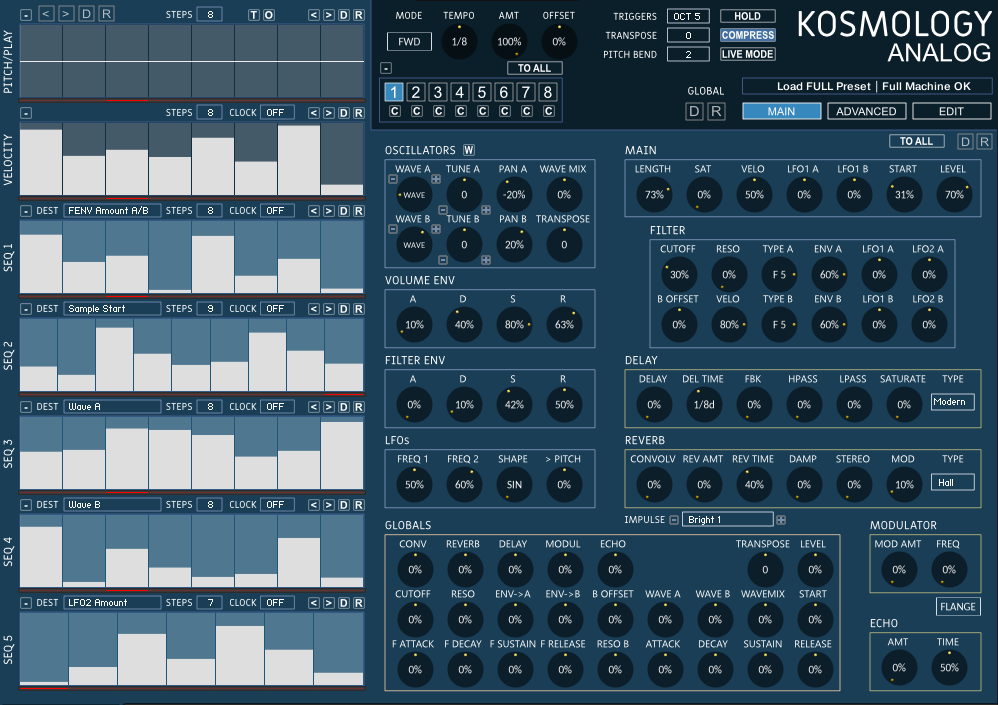Click the T button in Pitch/Play header
Image resolution: width=998 pixels, height=705 pixels.
pos(254,14)
